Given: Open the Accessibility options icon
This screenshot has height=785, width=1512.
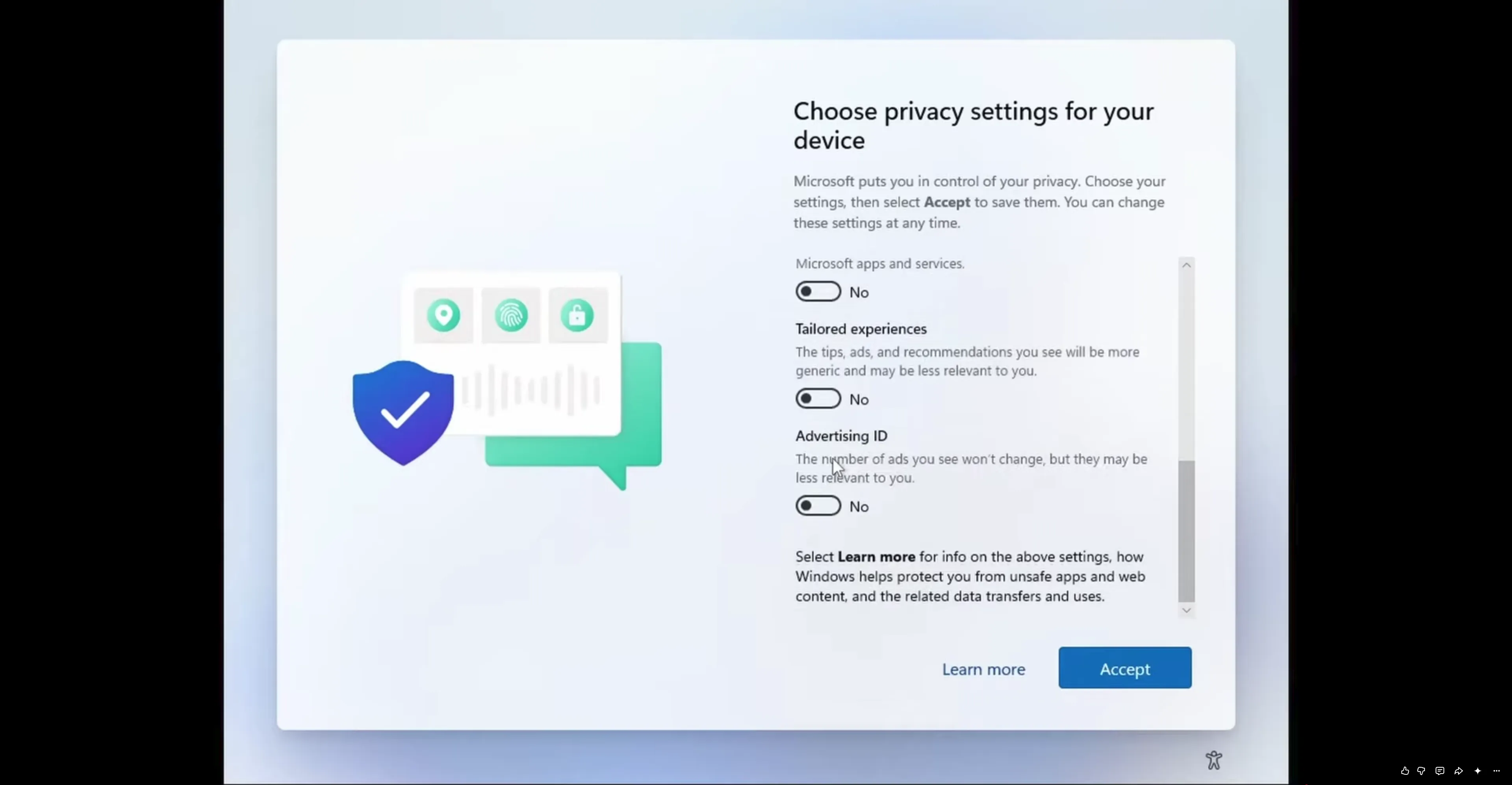Looking at the screenshot, I should coord(1214,760).
